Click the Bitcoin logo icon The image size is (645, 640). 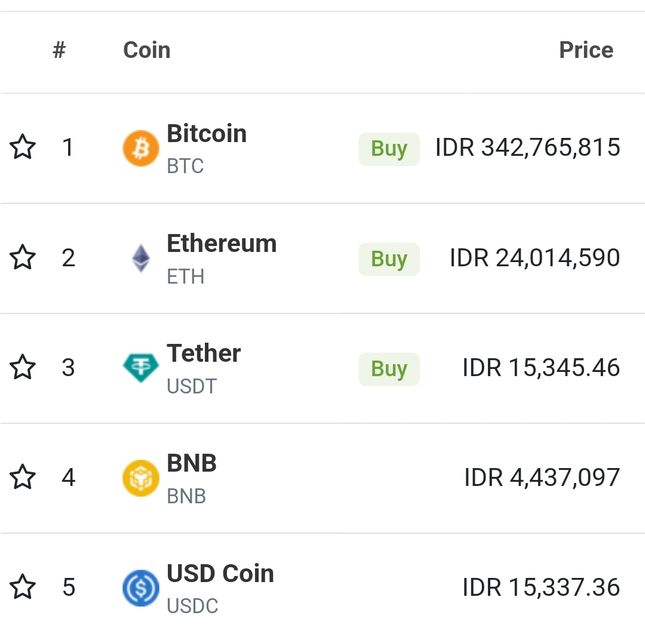(141, 148)
